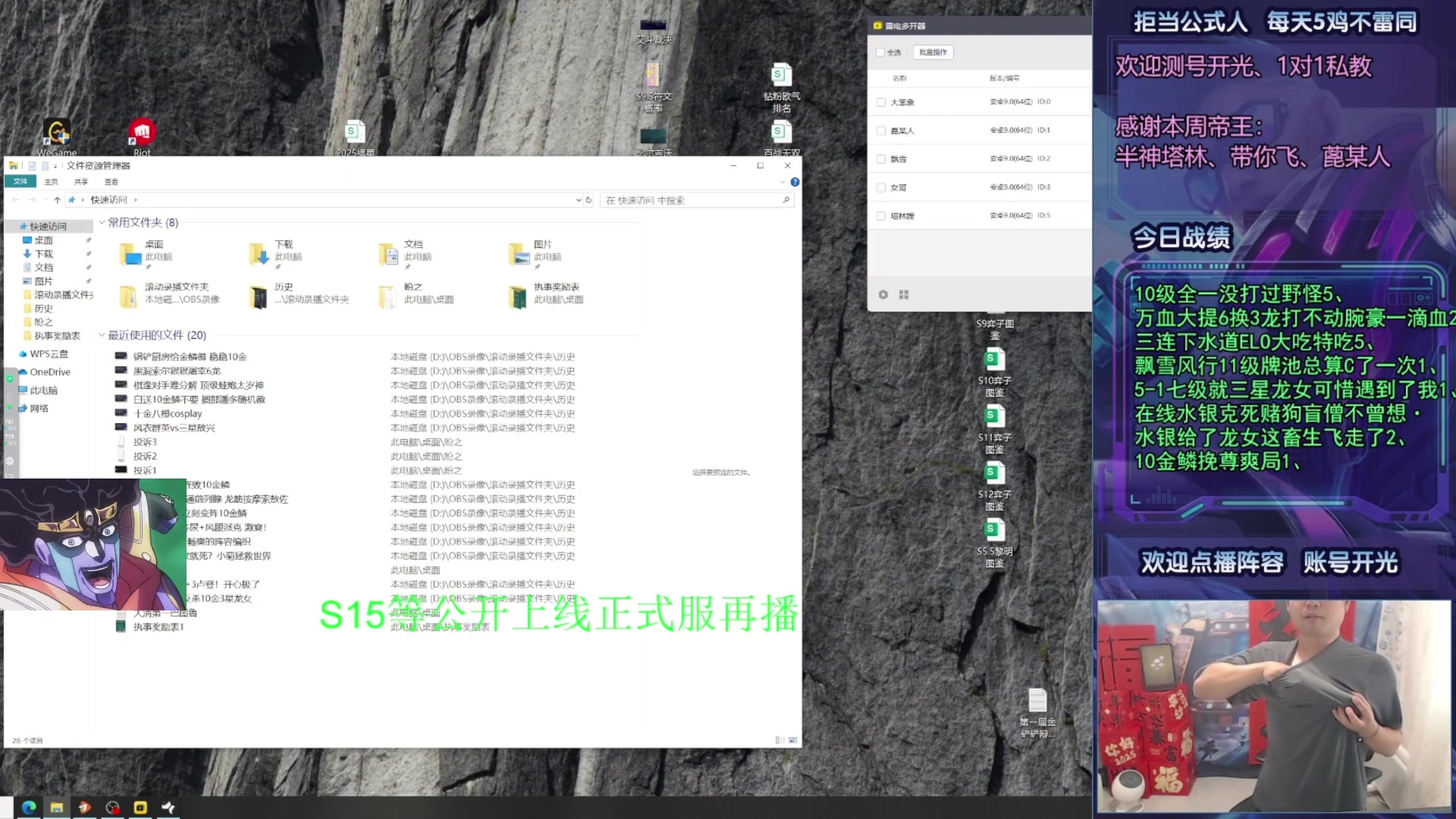Screen dimensions: 1456x819
Task: Open the S5.5黎明图鉴 spreadsheet icon
Action: pos(994,543)
